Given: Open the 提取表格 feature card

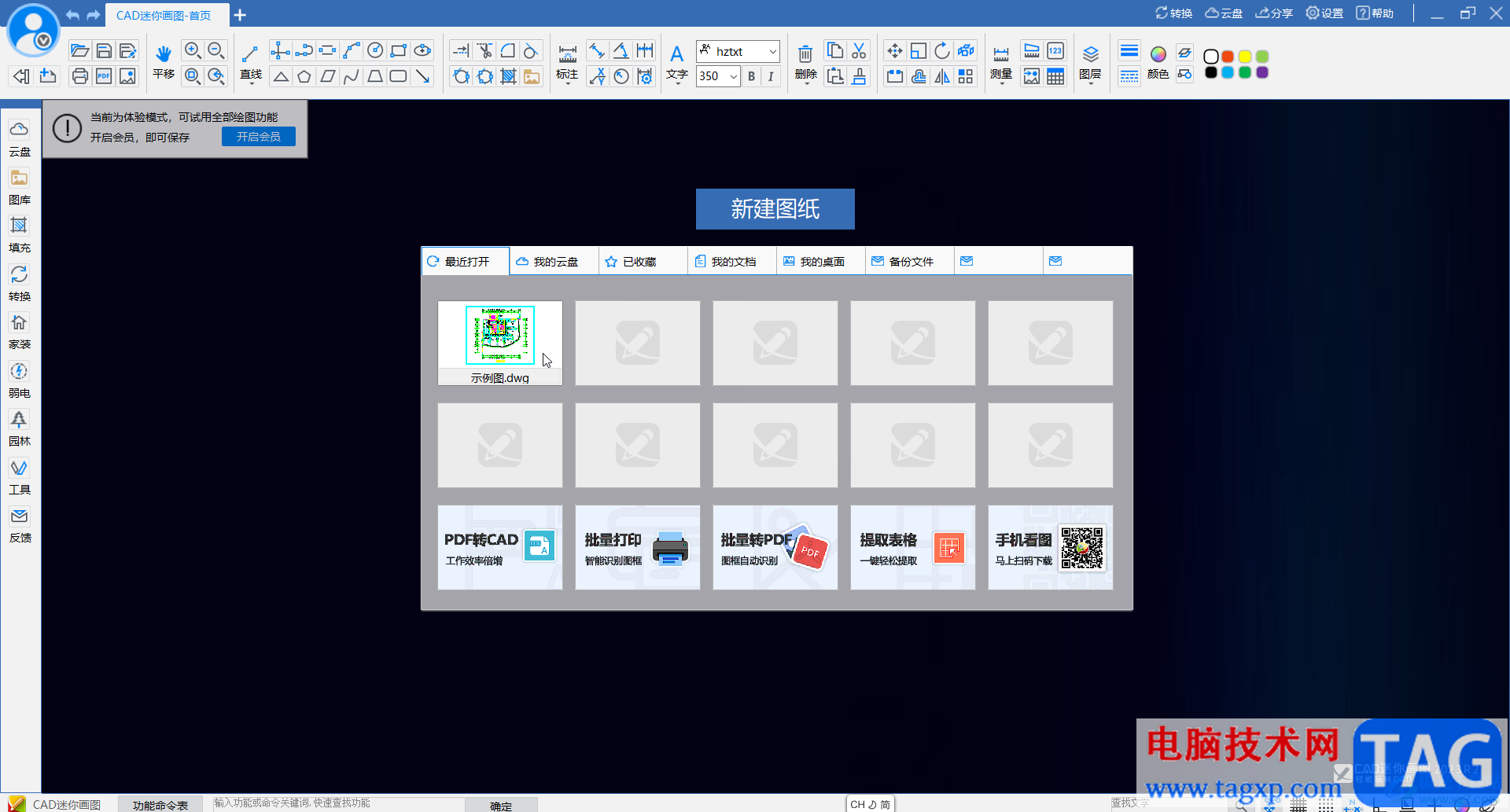Looking at the screenshot, I should coord(913,547).
